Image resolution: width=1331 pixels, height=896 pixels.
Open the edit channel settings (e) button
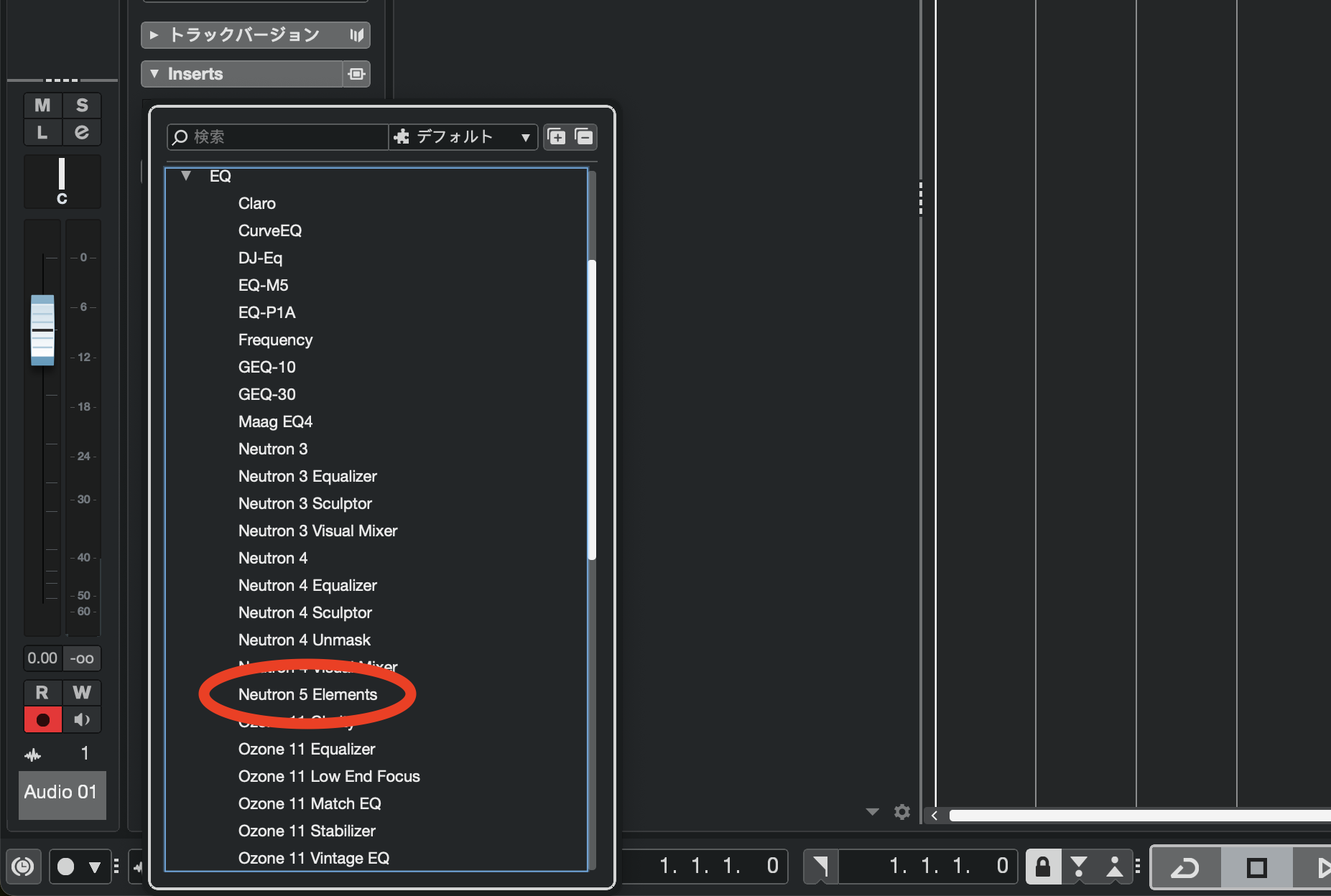(82, 132)
